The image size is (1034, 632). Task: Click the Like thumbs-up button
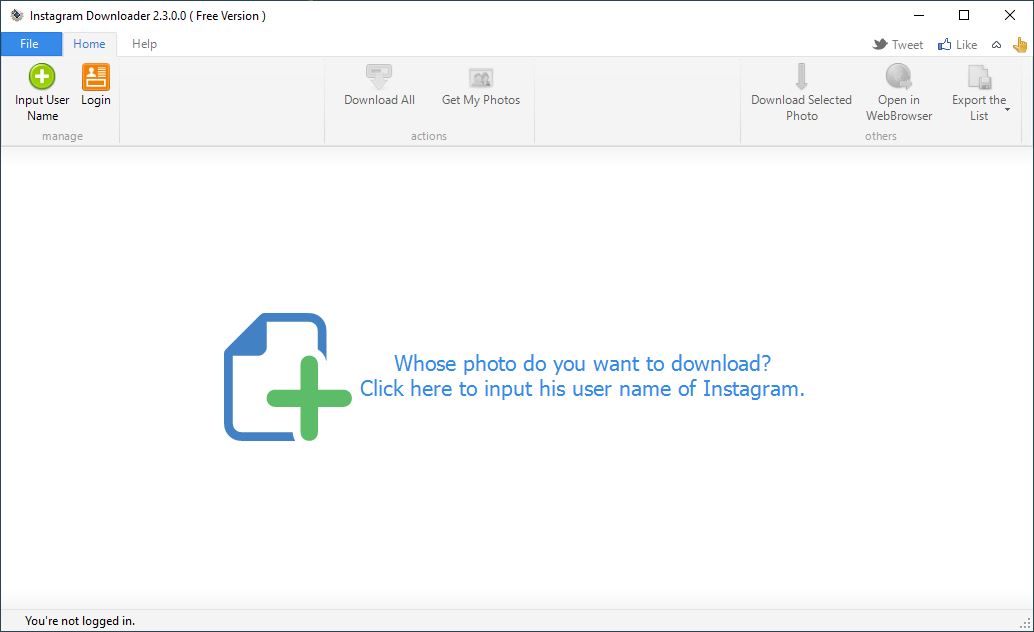click(958, 44)
